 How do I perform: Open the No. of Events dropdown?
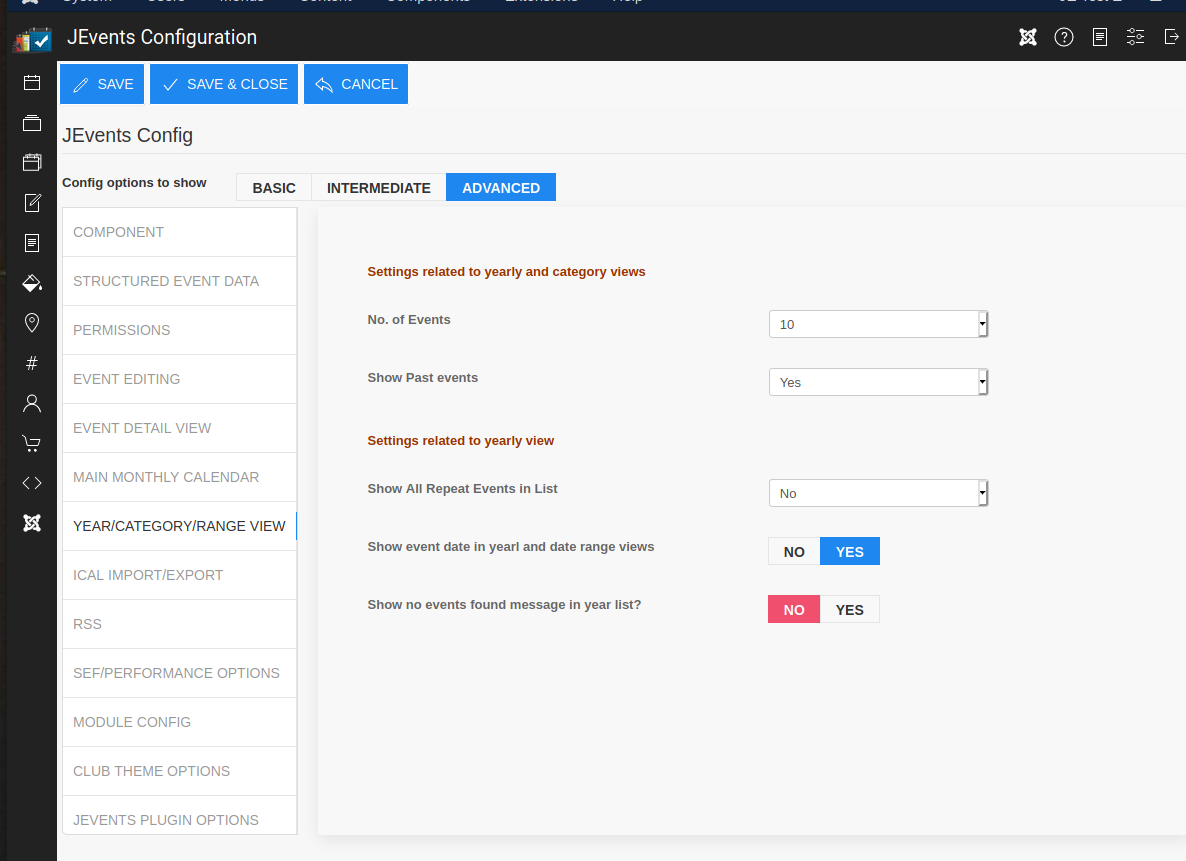(878, 324)
